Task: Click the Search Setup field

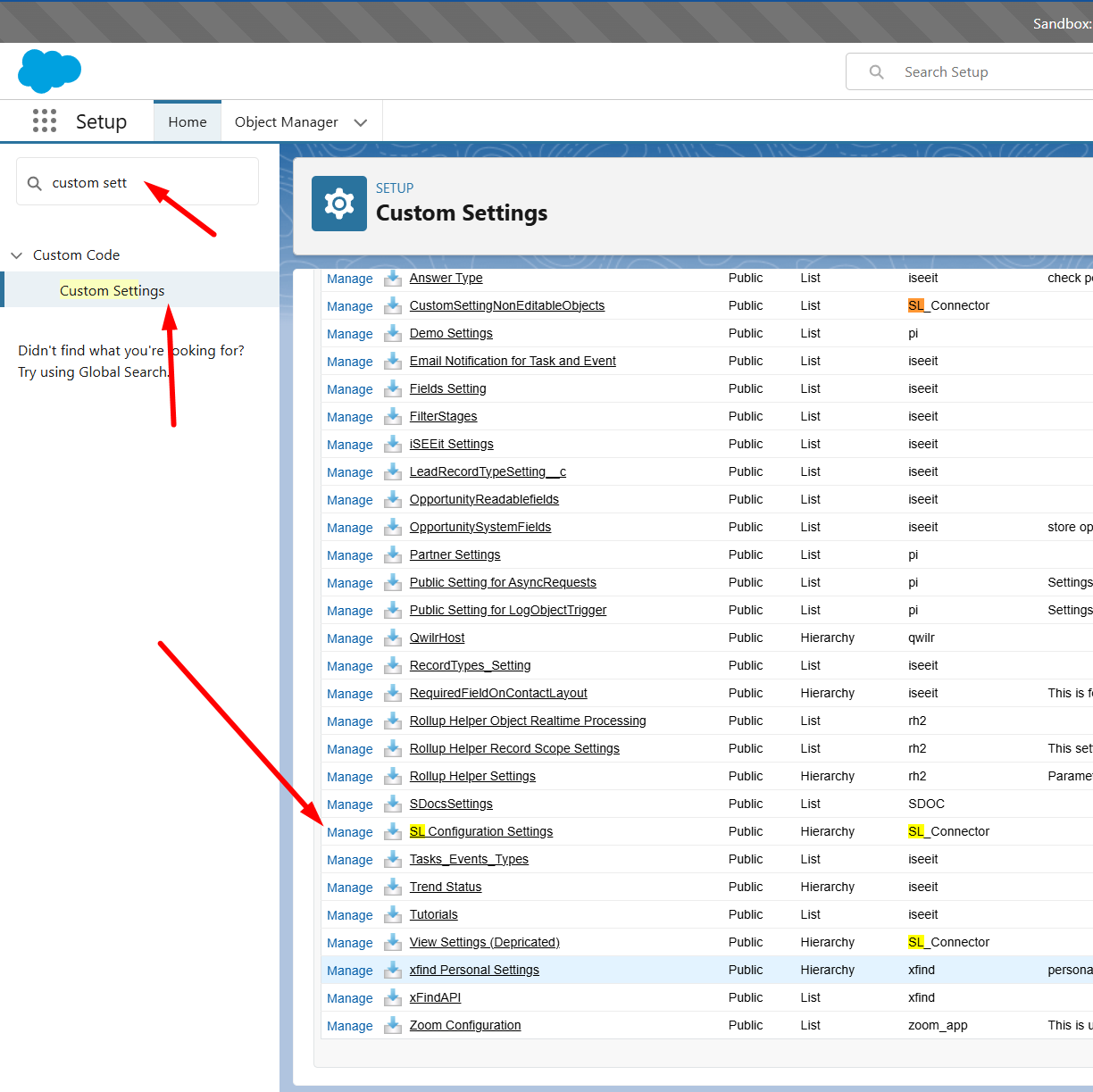Action: pyautogui.click(x=969, y=71)
